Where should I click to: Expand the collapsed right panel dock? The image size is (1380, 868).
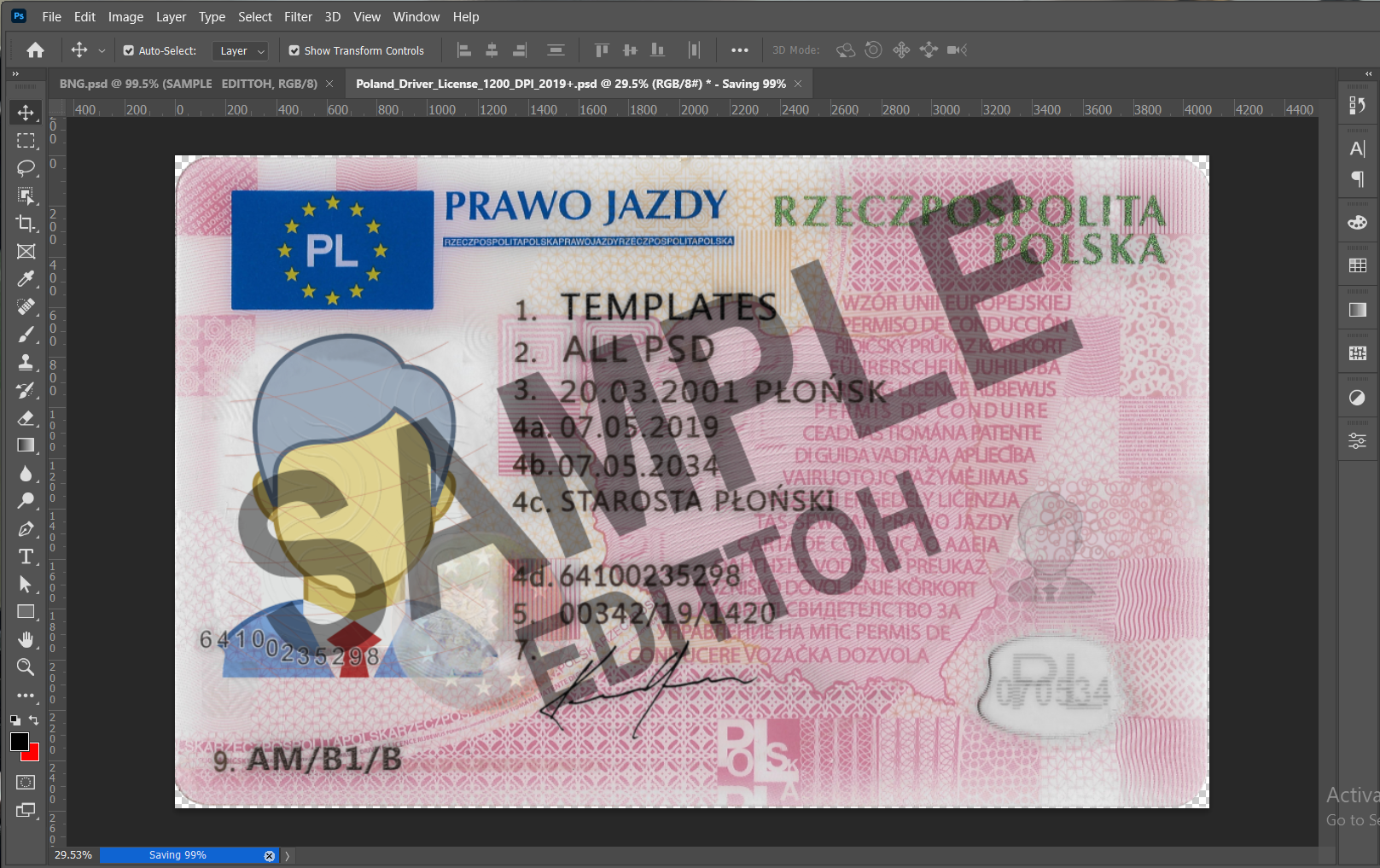pyautogui.click(x=1369, y=74)
